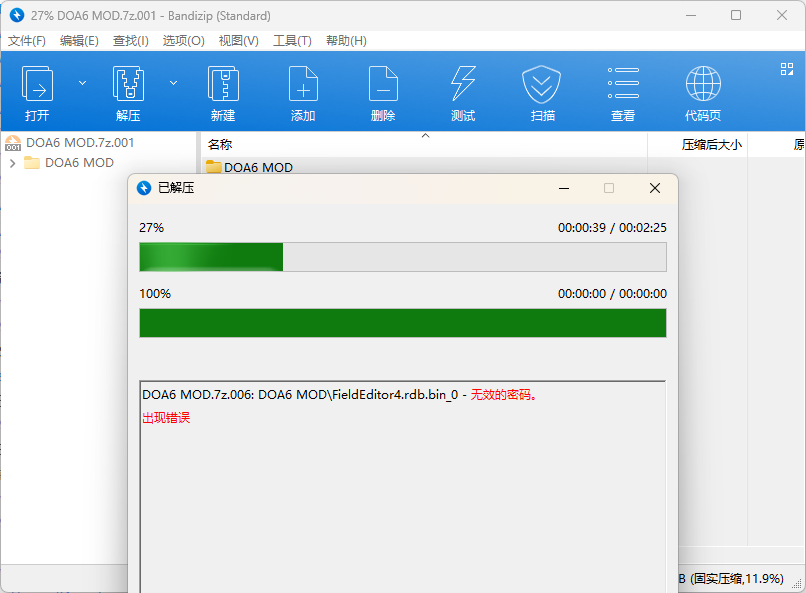The image size is (806, 593).
Task: Open the dropdown arrow next to 打开
Action: (x=82, y=83)
